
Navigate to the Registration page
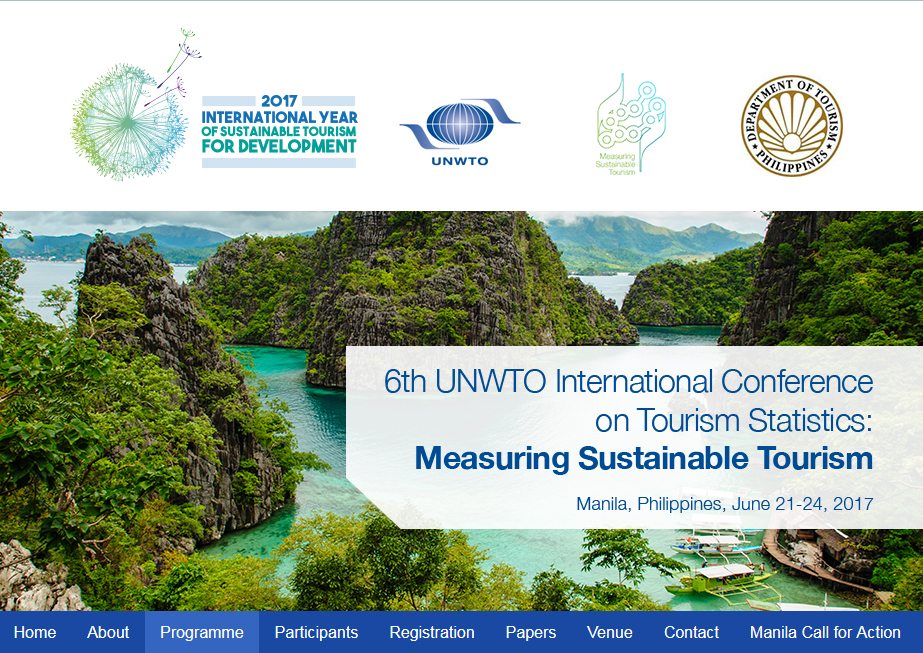pos(432,632)
